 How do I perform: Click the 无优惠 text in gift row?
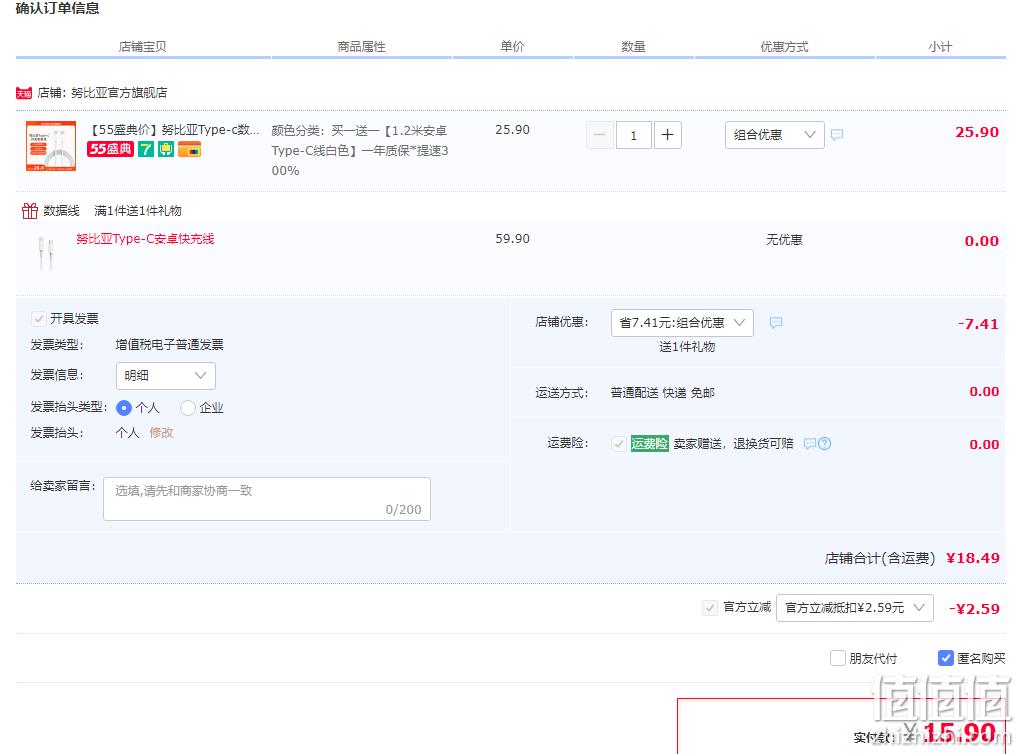[x=784, y=240]
